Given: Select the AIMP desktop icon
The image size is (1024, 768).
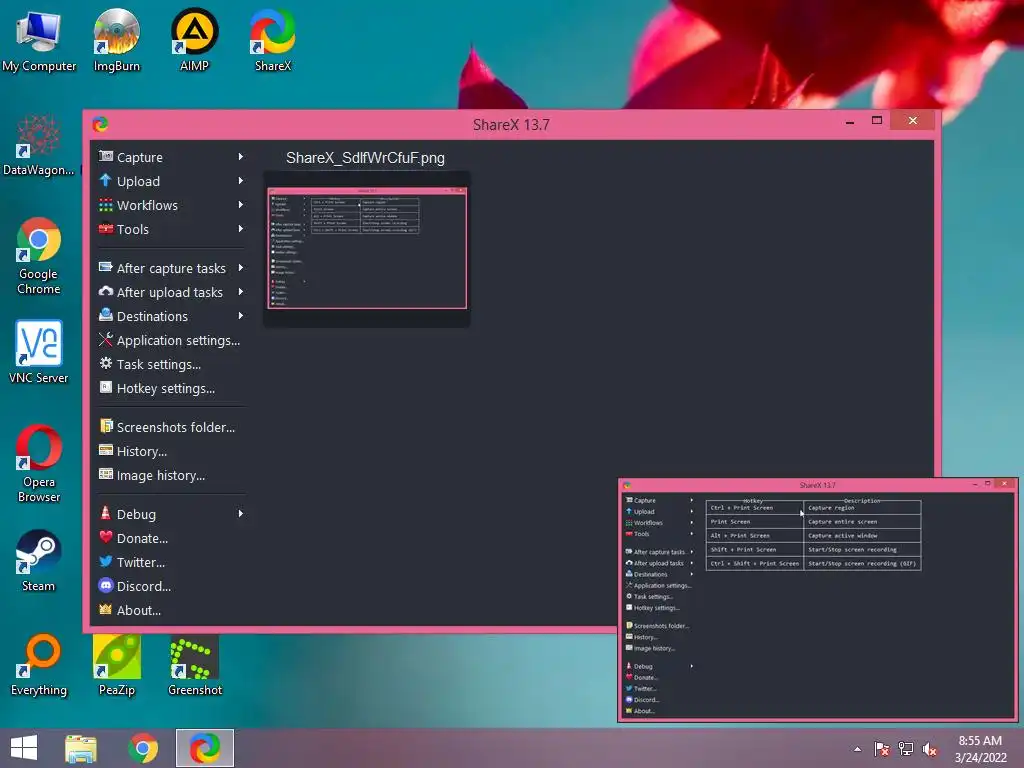Looking at the screenshot, I should tap(195, 40).
